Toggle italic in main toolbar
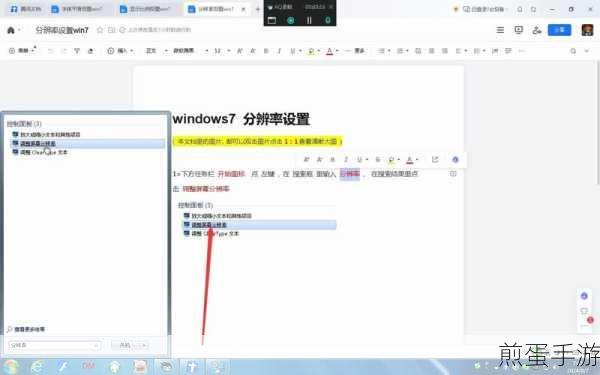This screenshot has height=375, width=600. point(279,51)
